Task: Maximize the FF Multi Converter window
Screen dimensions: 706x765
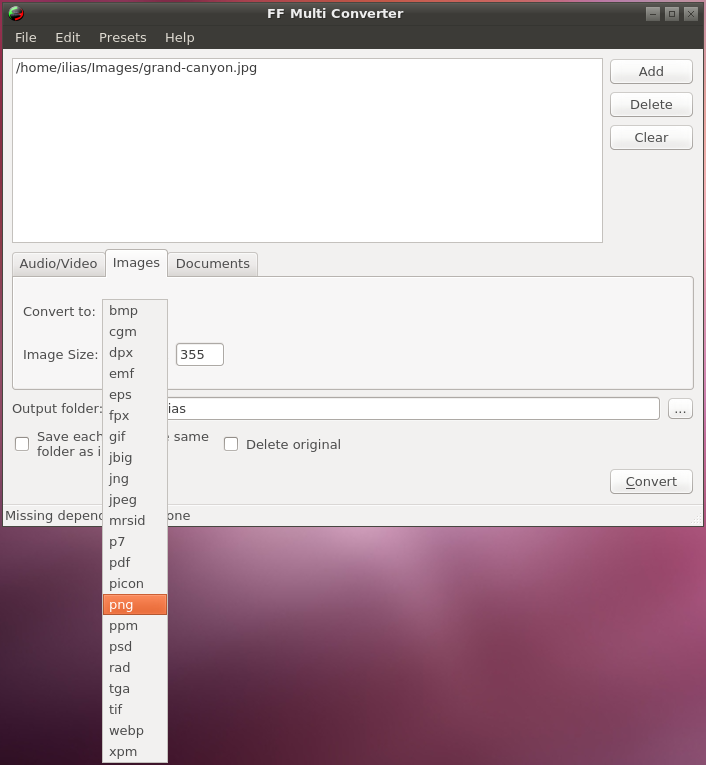Action: (x=672, y=14)
